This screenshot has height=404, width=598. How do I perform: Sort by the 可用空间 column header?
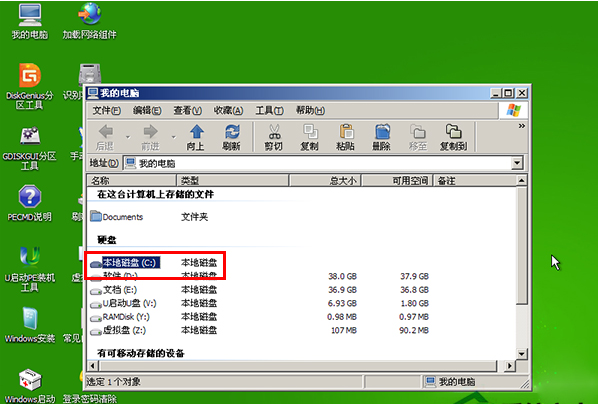[x=397, y=180]
